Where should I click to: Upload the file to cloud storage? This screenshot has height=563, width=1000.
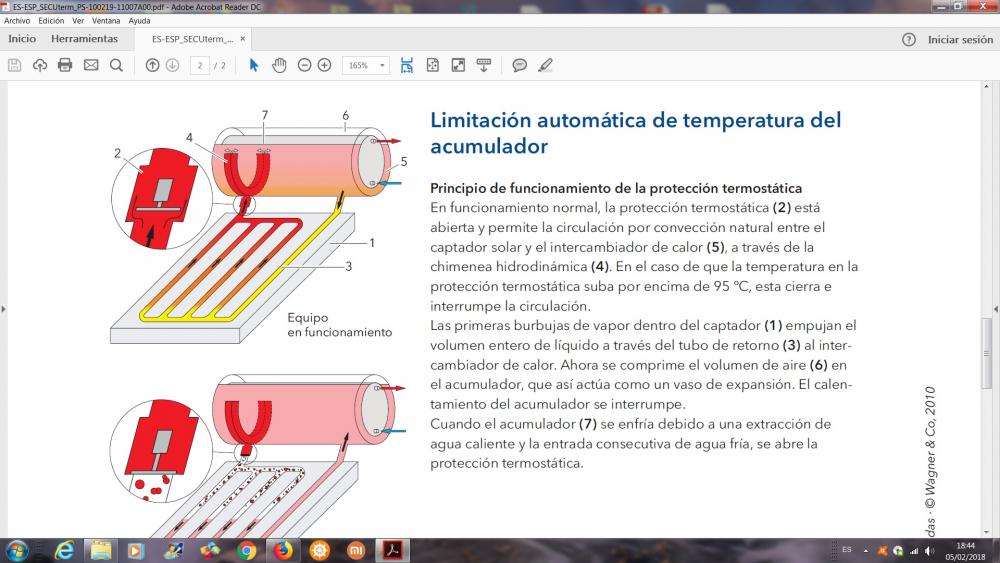click(x=40, y=65)
